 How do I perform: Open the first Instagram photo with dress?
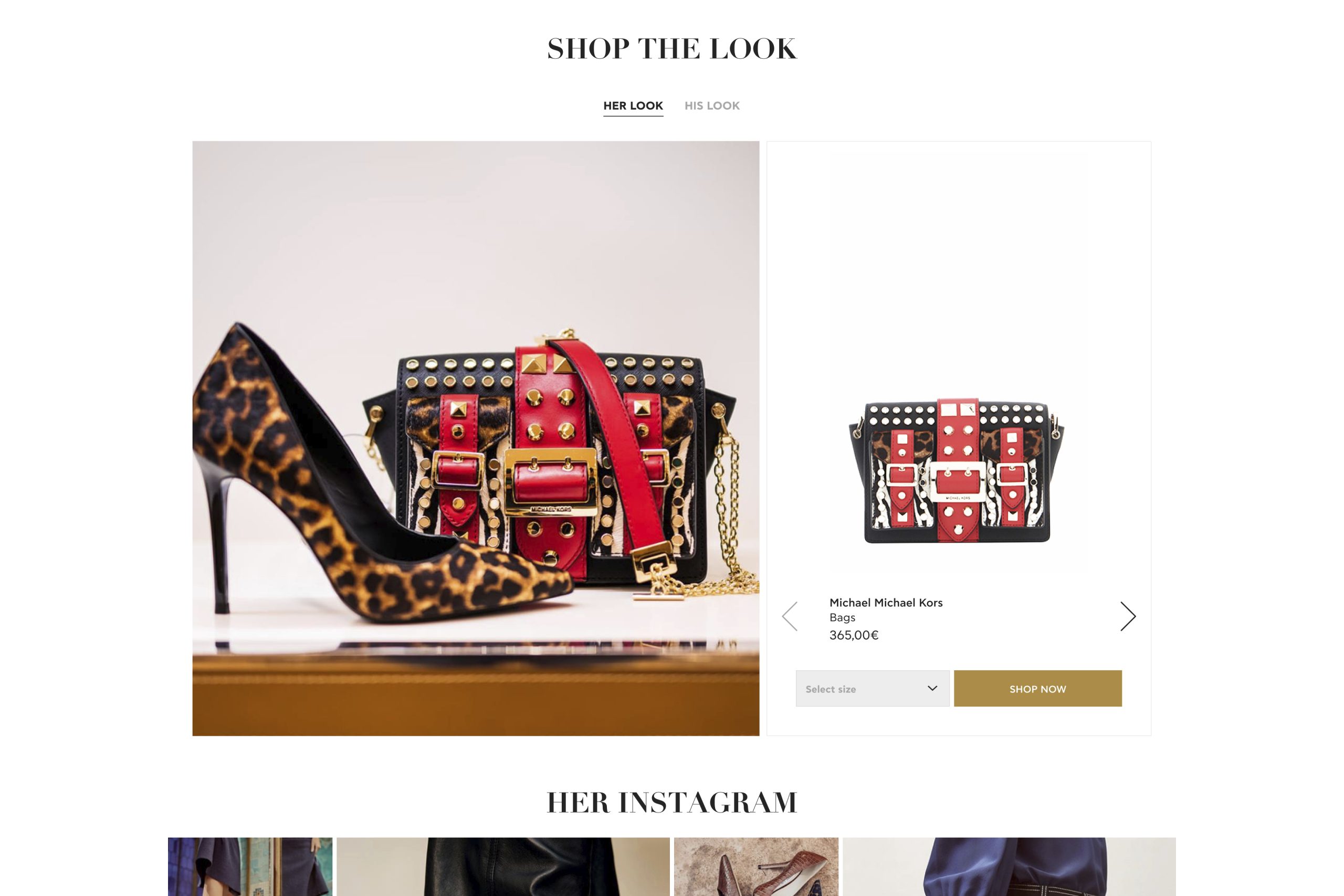pyautogui.click(x=250, y=867)
